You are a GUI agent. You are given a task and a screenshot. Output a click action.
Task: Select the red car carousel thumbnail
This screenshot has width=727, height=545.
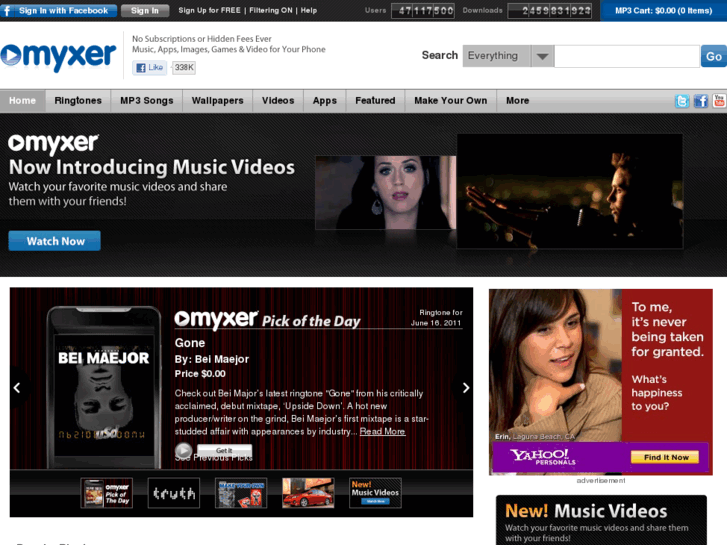[308, 493]
